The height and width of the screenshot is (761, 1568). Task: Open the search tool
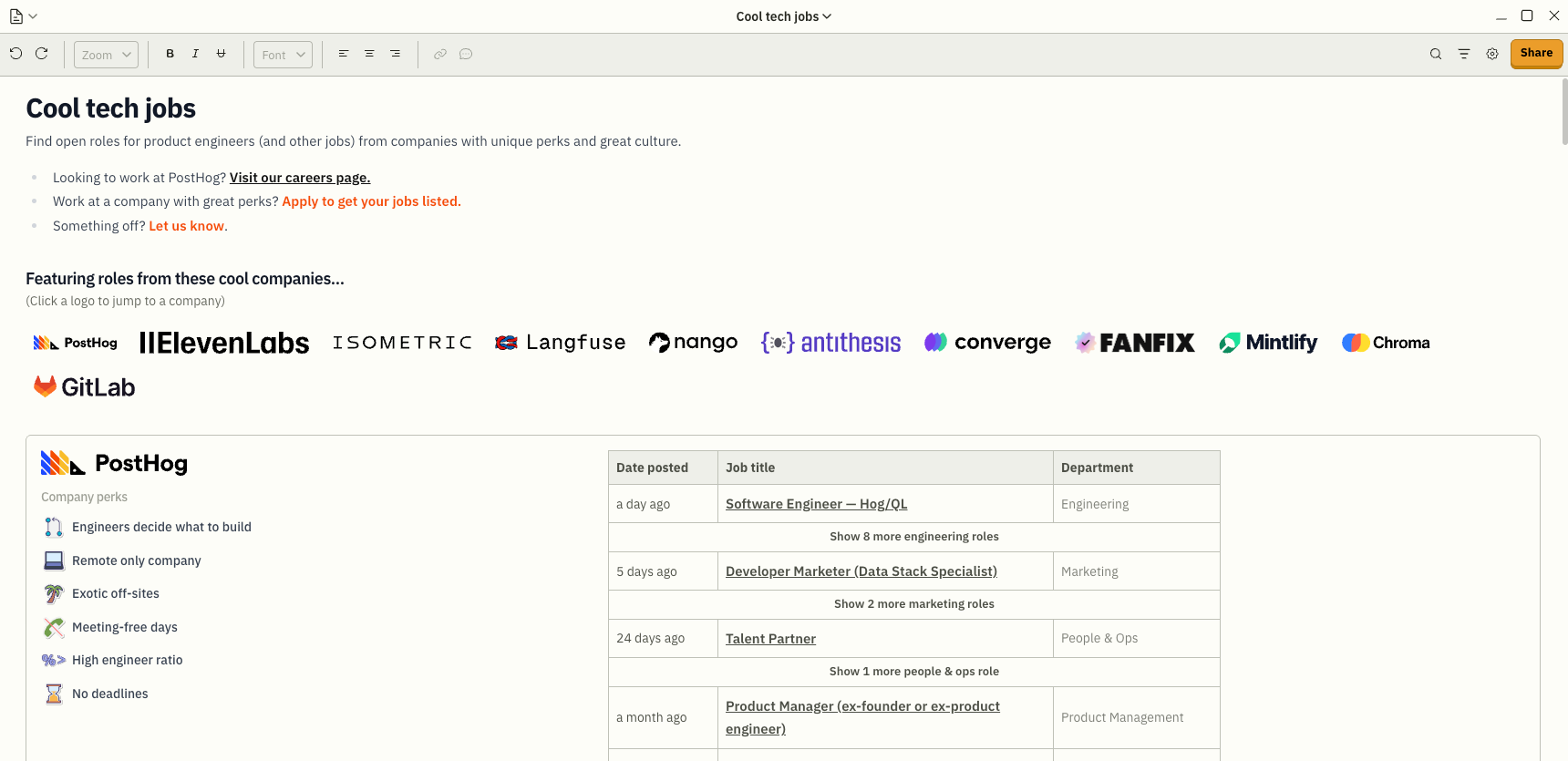tap(1436, 54)
